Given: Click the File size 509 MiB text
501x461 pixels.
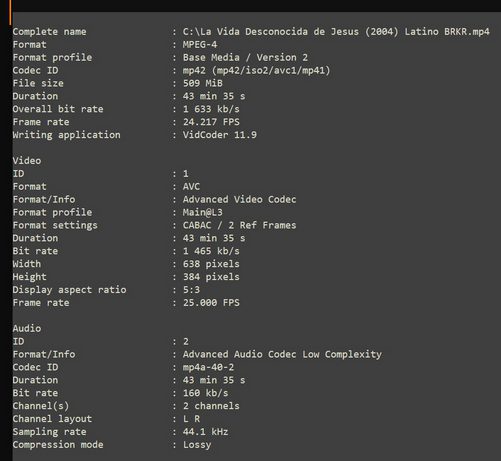Looking at the screenshot, I should coord(203,83).
